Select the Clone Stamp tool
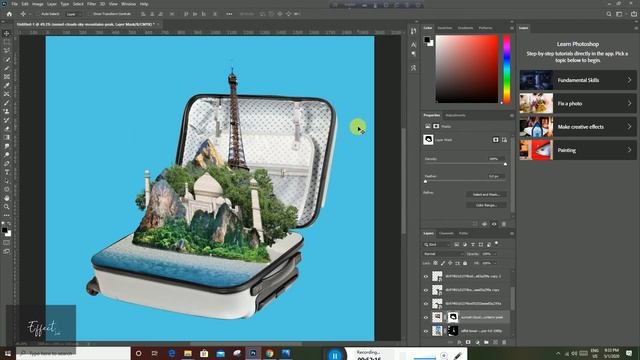This screenshot has width=640, height=360. click(x=7, y=111)
